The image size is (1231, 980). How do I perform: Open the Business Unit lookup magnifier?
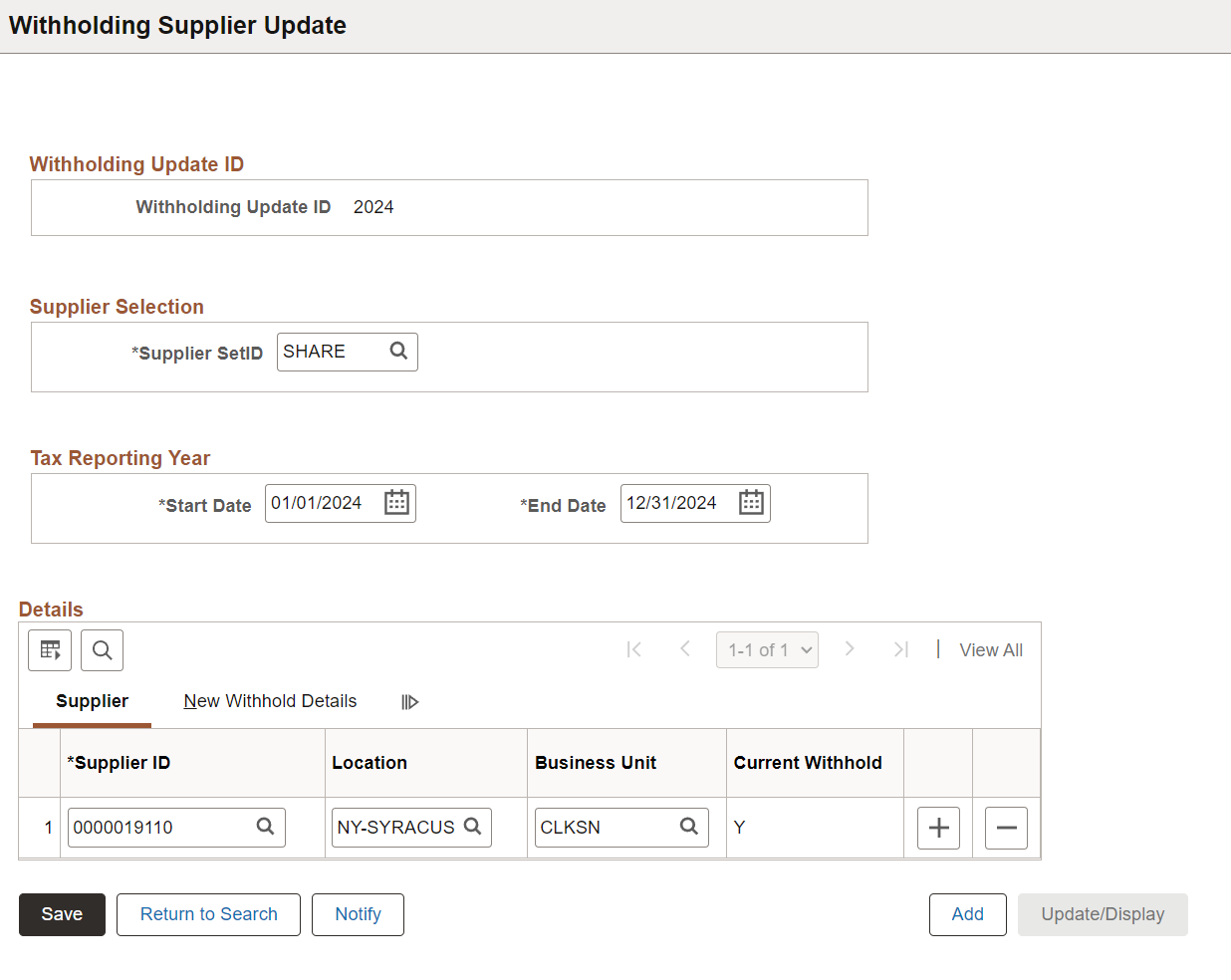688,827
